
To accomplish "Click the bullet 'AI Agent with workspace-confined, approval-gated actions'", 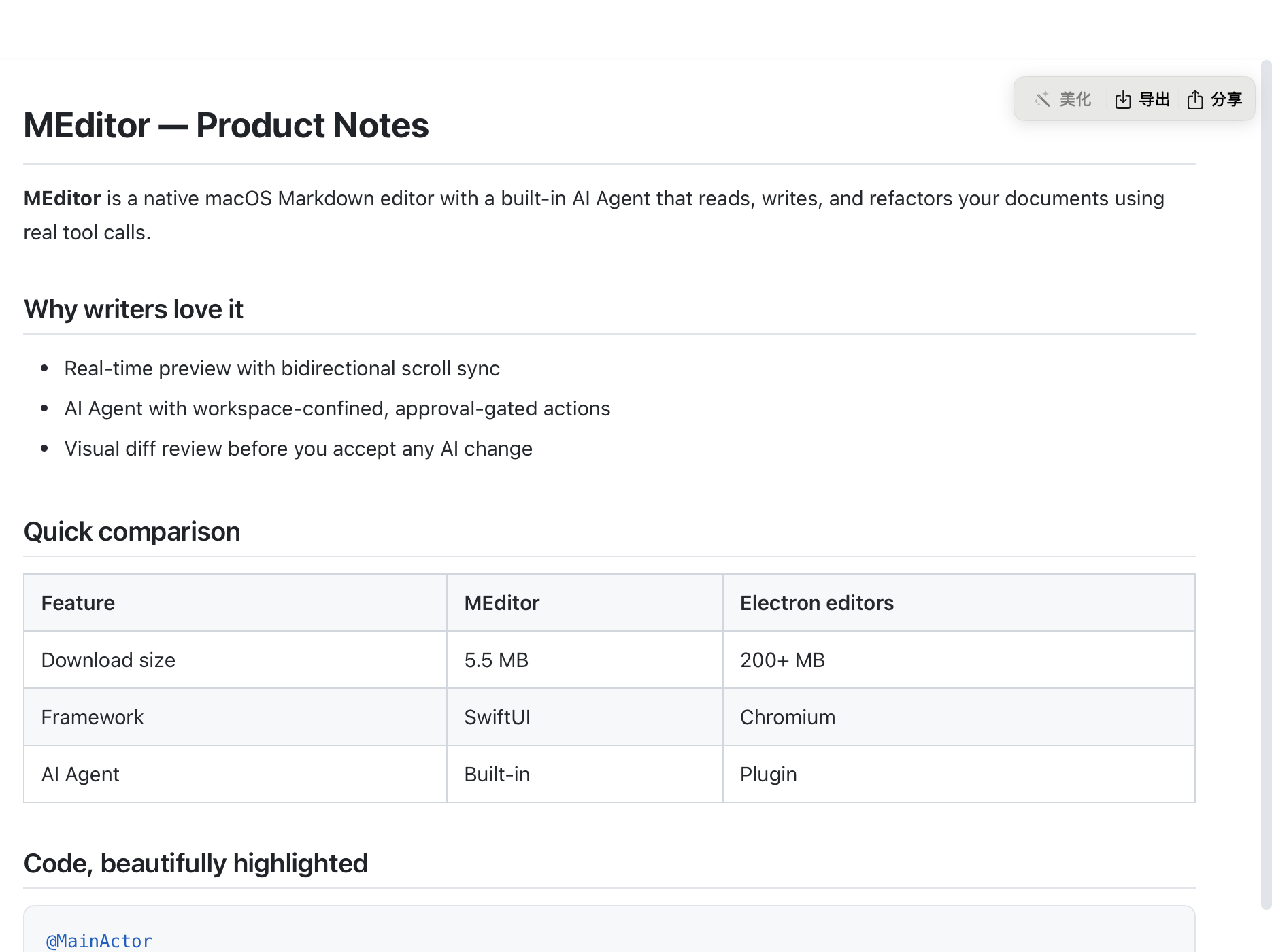I will pos(337,409).
